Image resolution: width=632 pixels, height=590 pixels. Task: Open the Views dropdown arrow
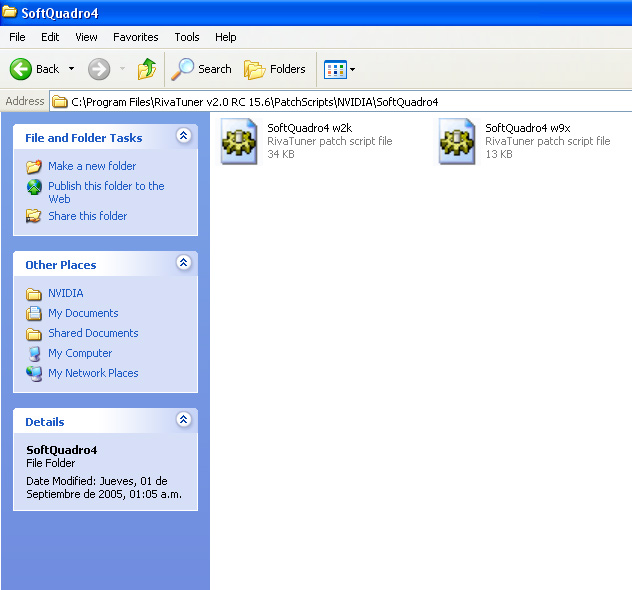tap(352, 69)
